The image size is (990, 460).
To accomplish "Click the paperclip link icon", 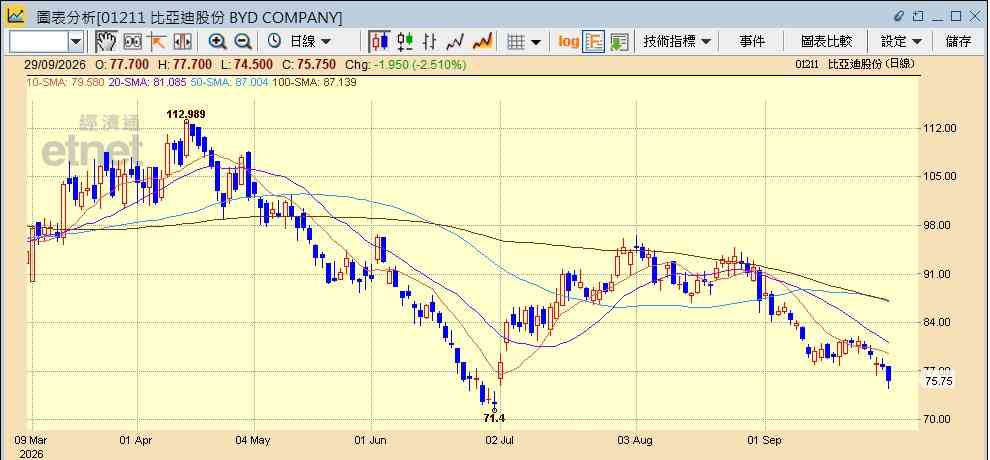I will pos(899,16).
